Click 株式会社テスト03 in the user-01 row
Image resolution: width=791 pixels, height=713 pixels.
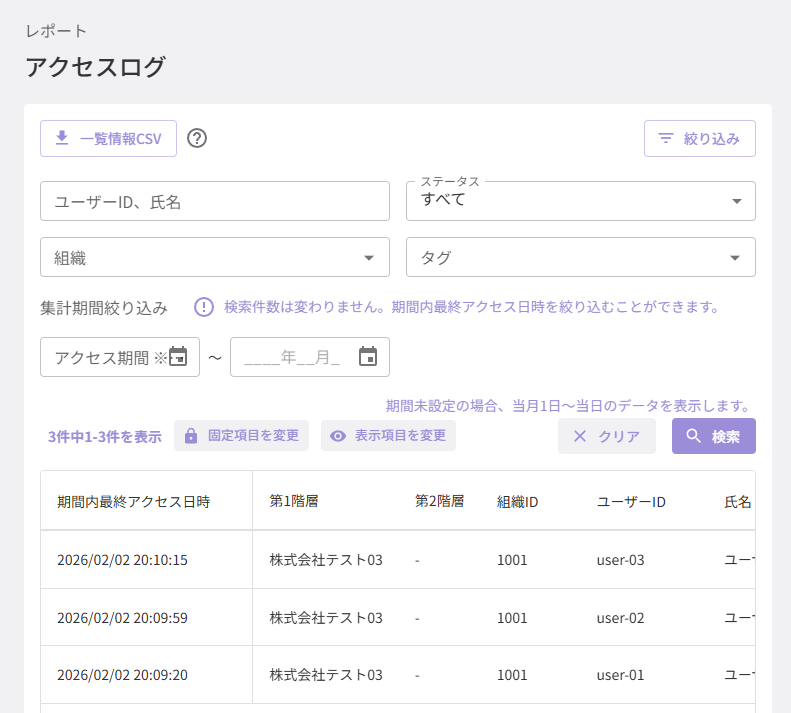tap(326, 675)
